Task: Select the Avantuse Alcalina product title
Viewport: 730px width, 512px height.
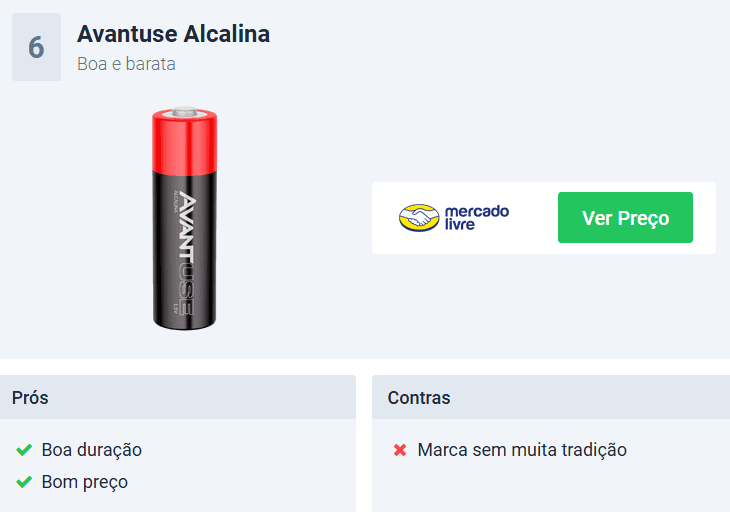Action: click(x=174, y=34)
